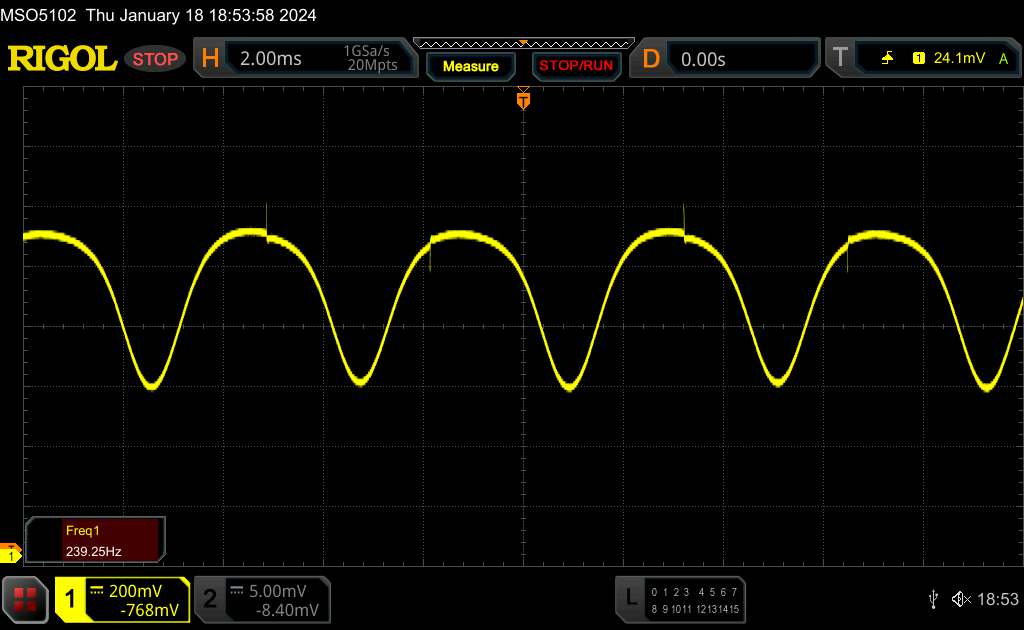The height and width of the screenshot is (630, 1024).
Task: Open the delay D icon
Action: [x=650, y=59]
